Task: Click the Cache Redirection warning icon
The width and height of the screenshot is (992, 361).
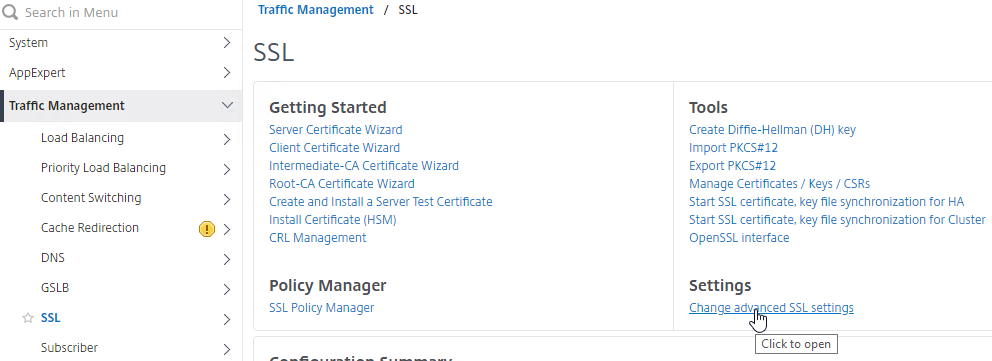Action: click(x=207, y=229)
